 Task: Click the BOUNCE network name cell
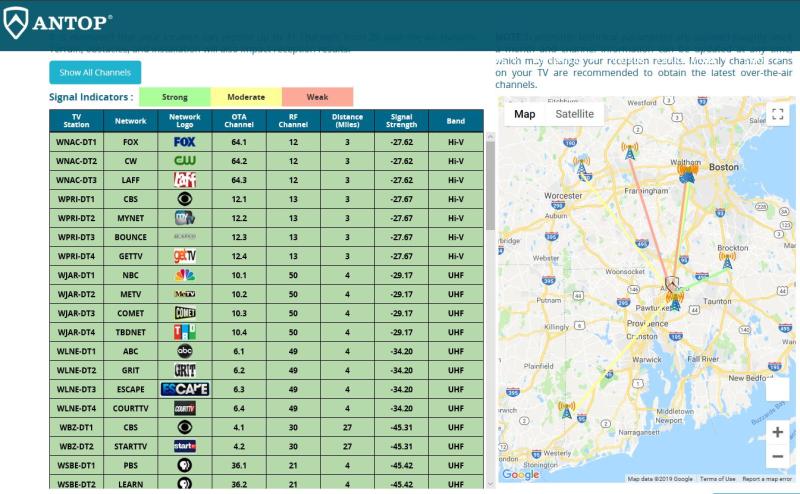[131, 237]
